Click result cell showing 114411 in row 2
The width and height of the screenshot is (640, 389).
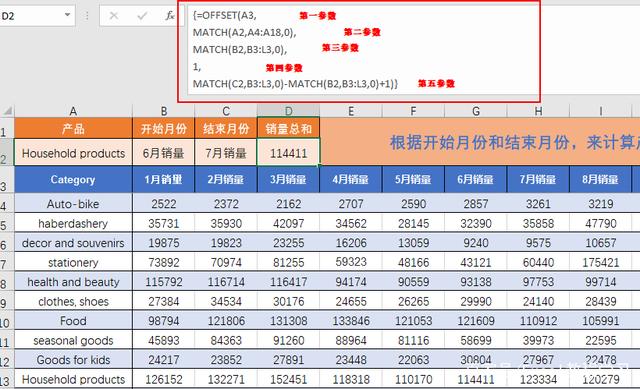(288, 153)
